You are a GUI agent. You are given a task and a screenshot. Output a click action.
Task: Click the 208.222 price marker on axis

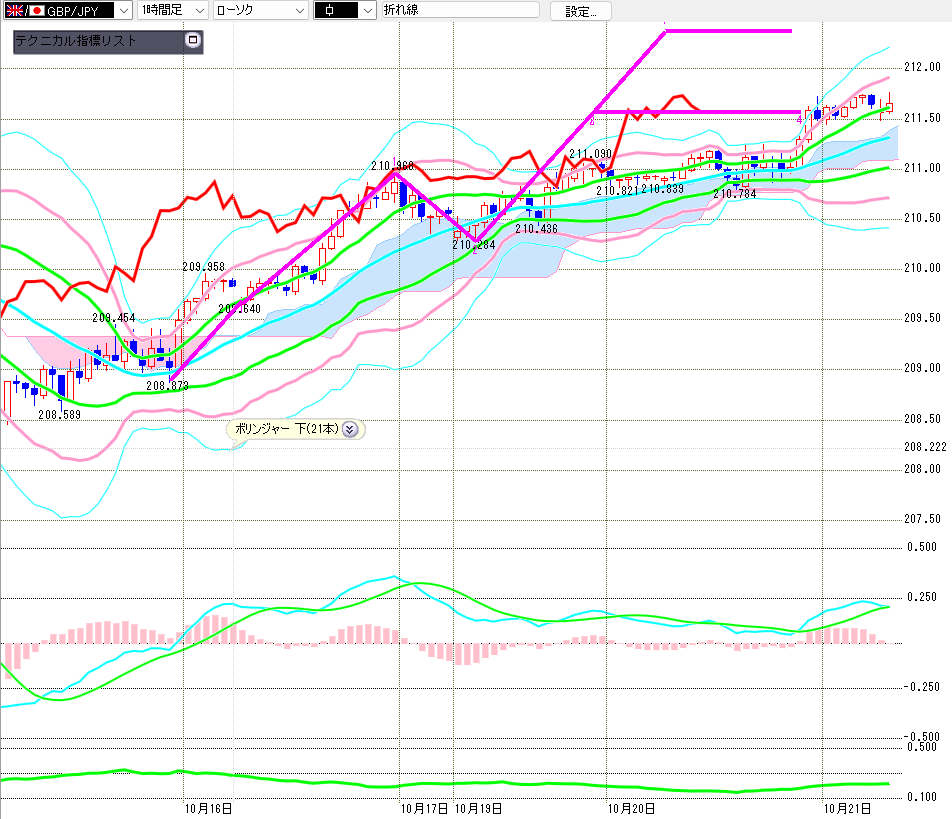coord(925,447)
